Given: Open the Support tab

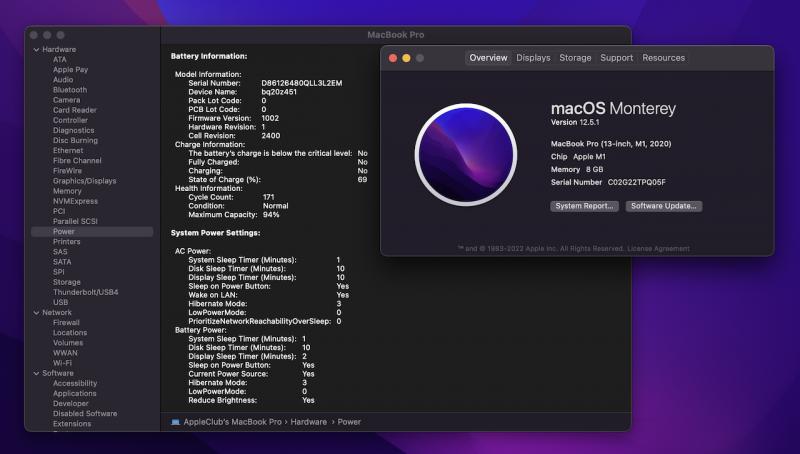Looking at the screenshot, I should 616,58.
